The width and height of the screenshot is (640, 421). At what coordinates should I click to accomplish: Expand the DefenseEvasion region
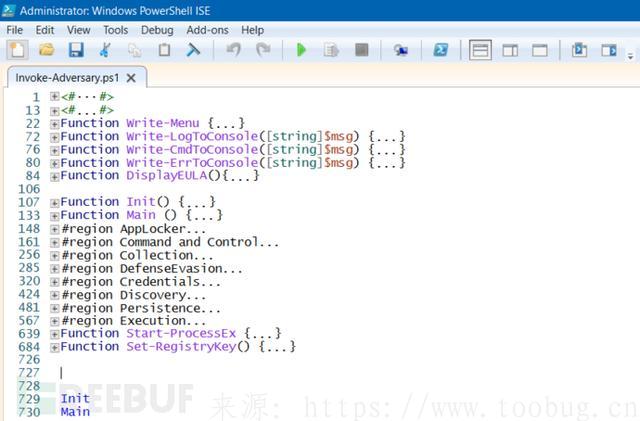[55, 269]
